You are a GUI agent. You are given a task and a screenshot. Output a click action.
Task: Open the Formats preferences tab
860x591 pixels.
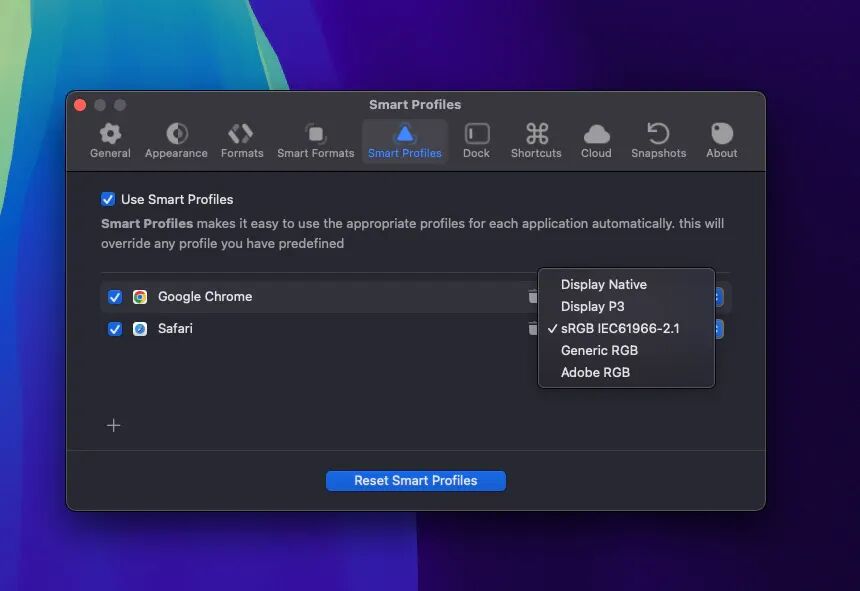242,140
